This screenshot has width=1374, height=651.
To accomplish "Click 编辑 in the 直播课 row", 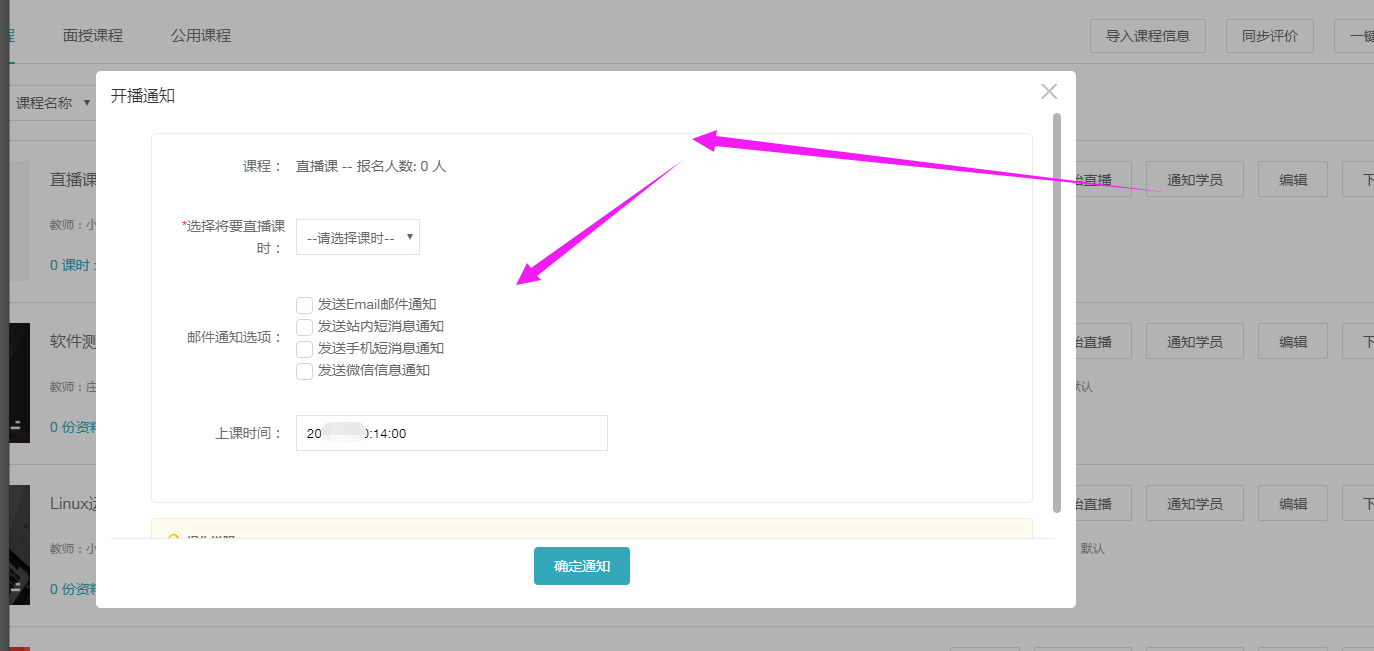I will (1292, 180).
